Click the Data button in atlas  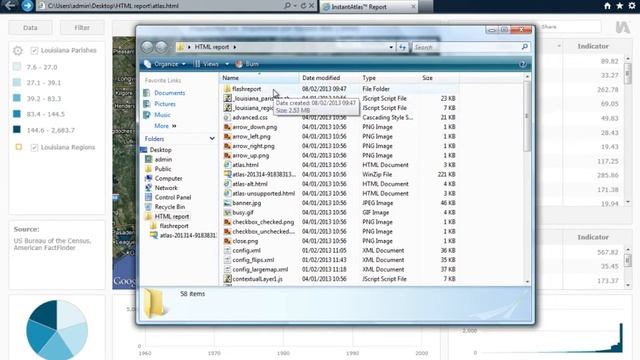[30, 28]
